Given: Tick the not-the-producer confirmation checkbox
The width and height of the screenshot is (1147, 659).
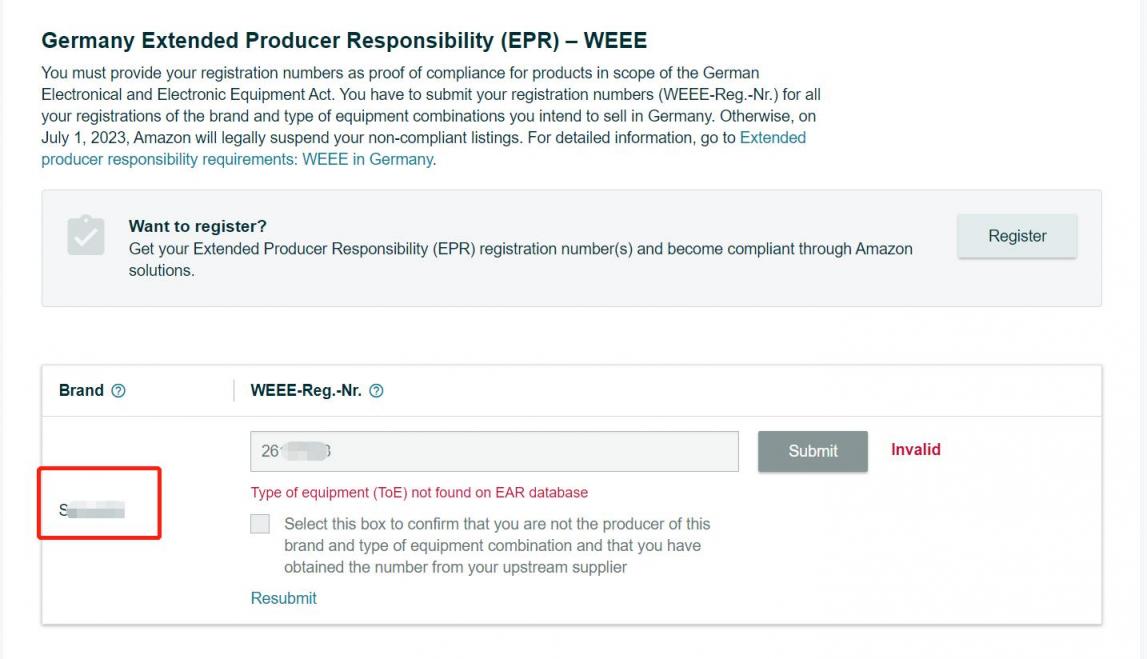Looking at the screenshot, I should pyautogui.click(x=260, y=524).
